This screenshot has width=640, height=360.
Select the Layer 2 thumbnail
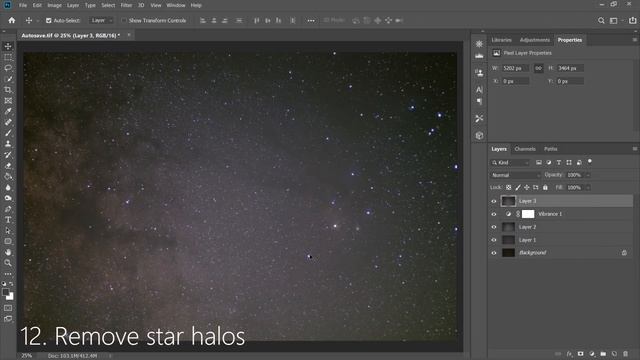pos(508,227)
